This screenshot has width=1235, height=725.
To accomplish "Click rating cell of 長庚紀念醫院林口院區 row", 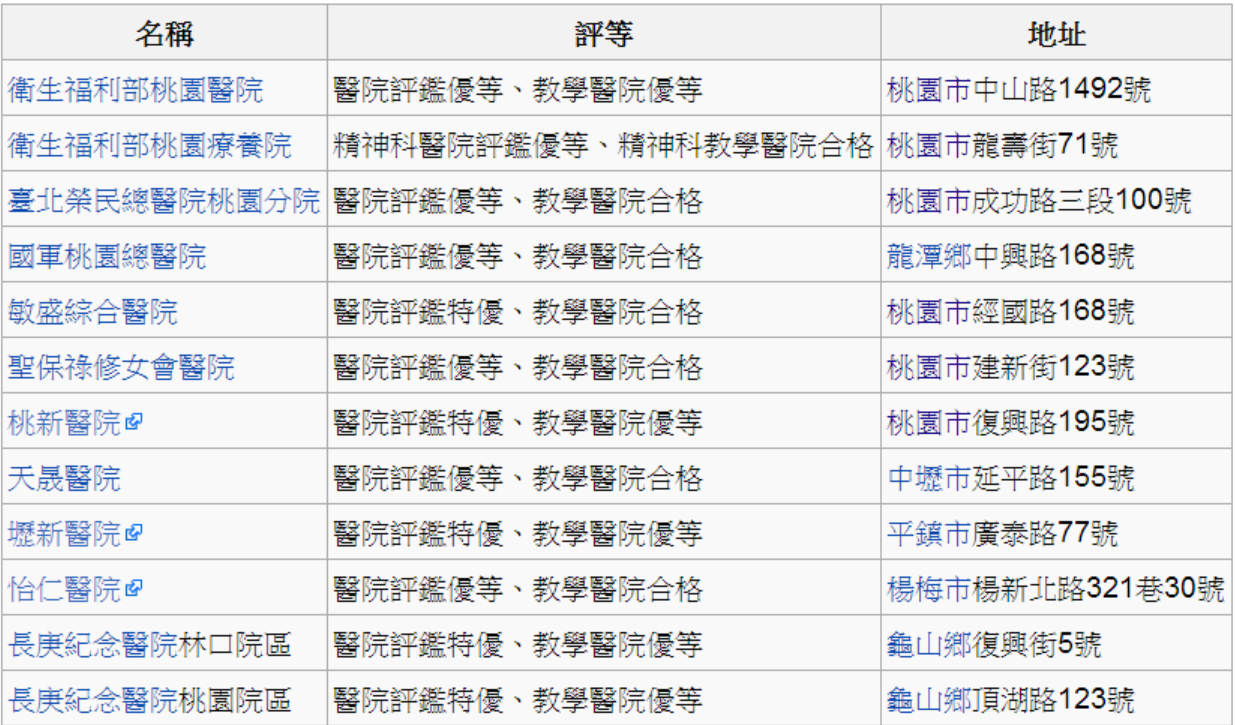I will [604, 645].
